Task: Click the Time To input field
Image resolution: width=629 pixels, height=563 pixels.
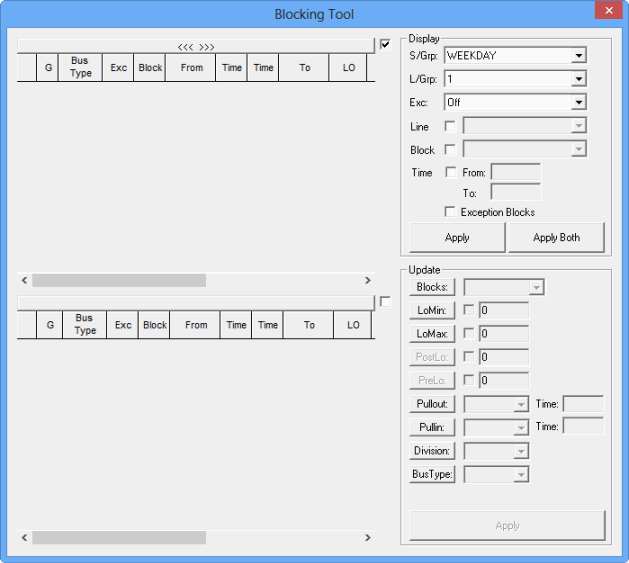Action: 515,192
